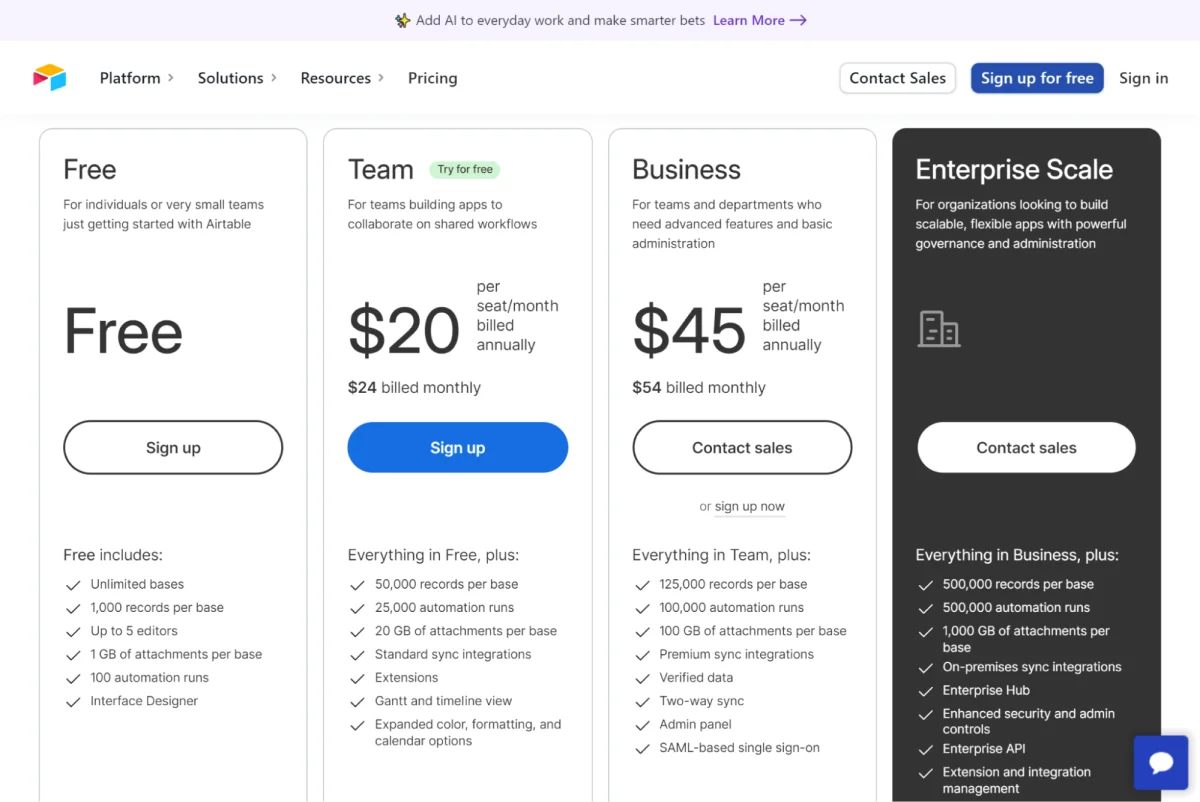Image resolution: width=1200 pixels, height=802 pixels.
Task: Click the $45 price
Action: tap(689, 331)
